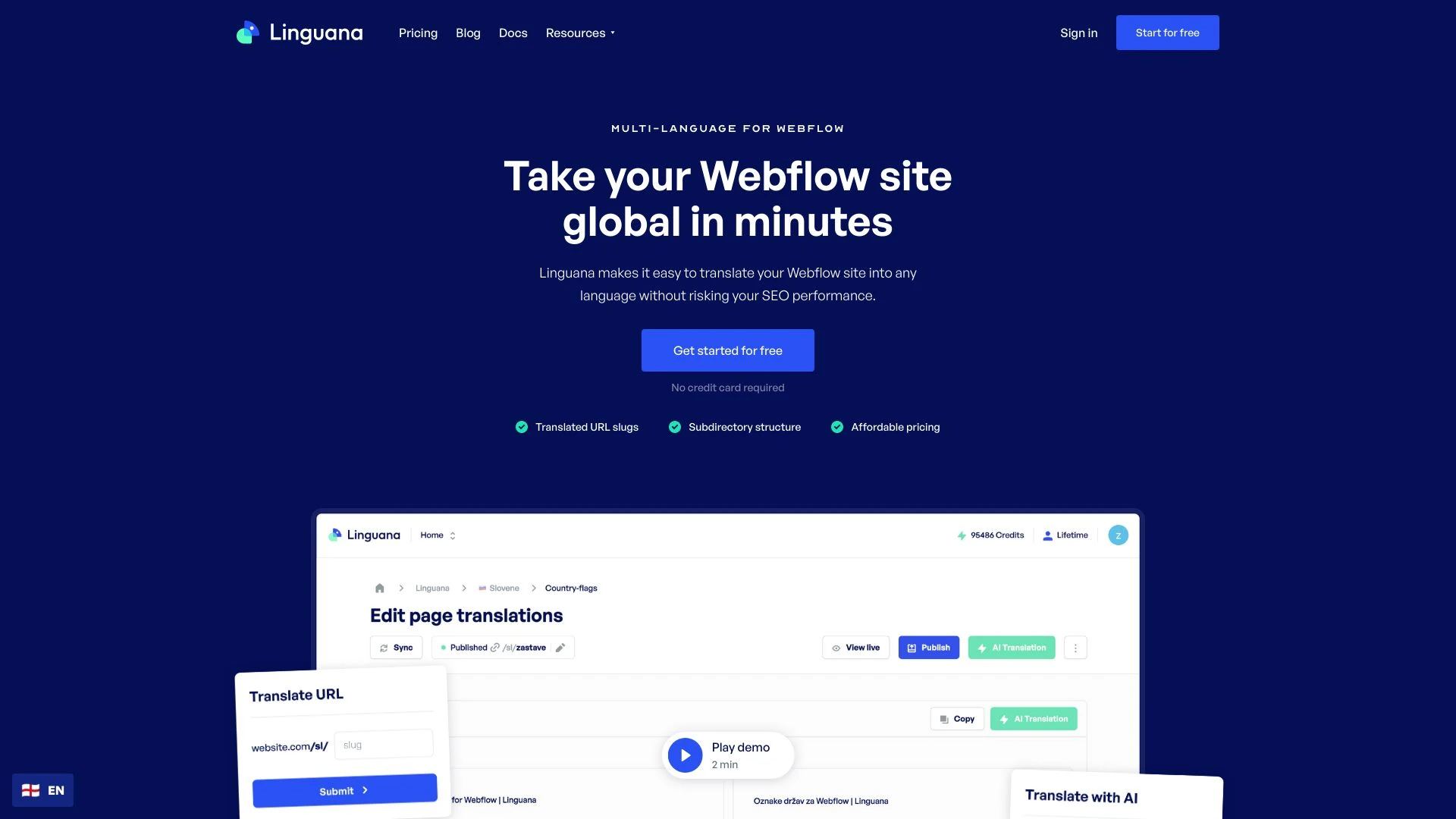Click the Home page selector dropdown
Screen dimensions: 1456x819
coord(437,535)
